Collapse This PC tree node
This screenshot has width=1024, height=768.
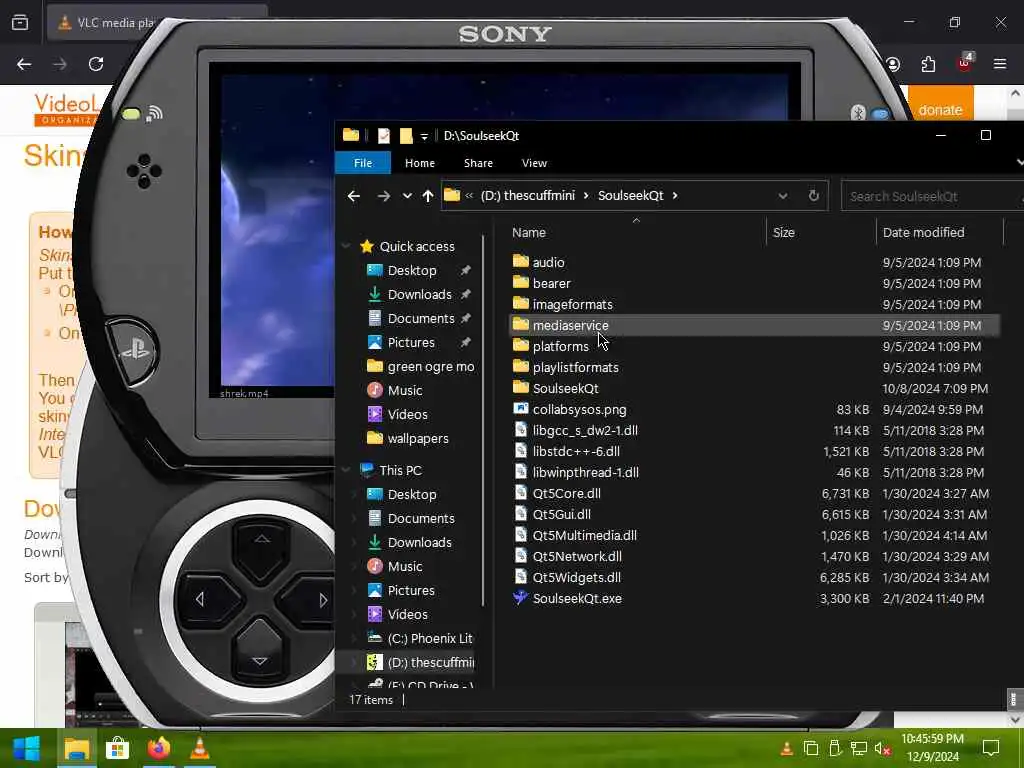(x=346, y=470)
